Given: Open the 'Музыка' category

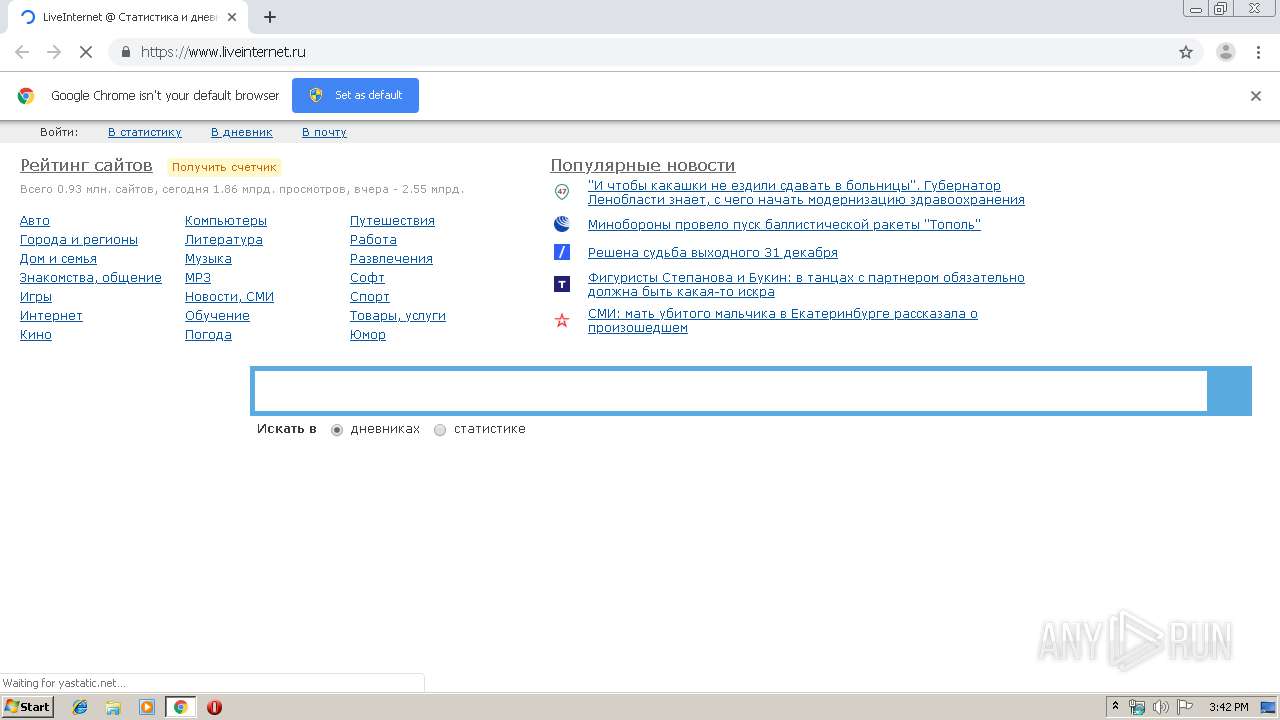Looking at the screenshot, I should 208,259.
